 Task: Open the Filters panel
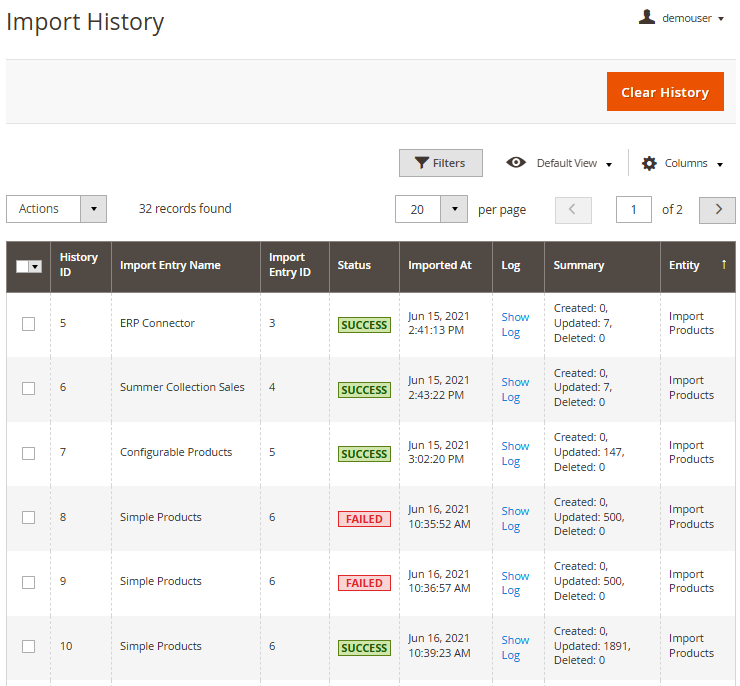[x=440, y=163]
